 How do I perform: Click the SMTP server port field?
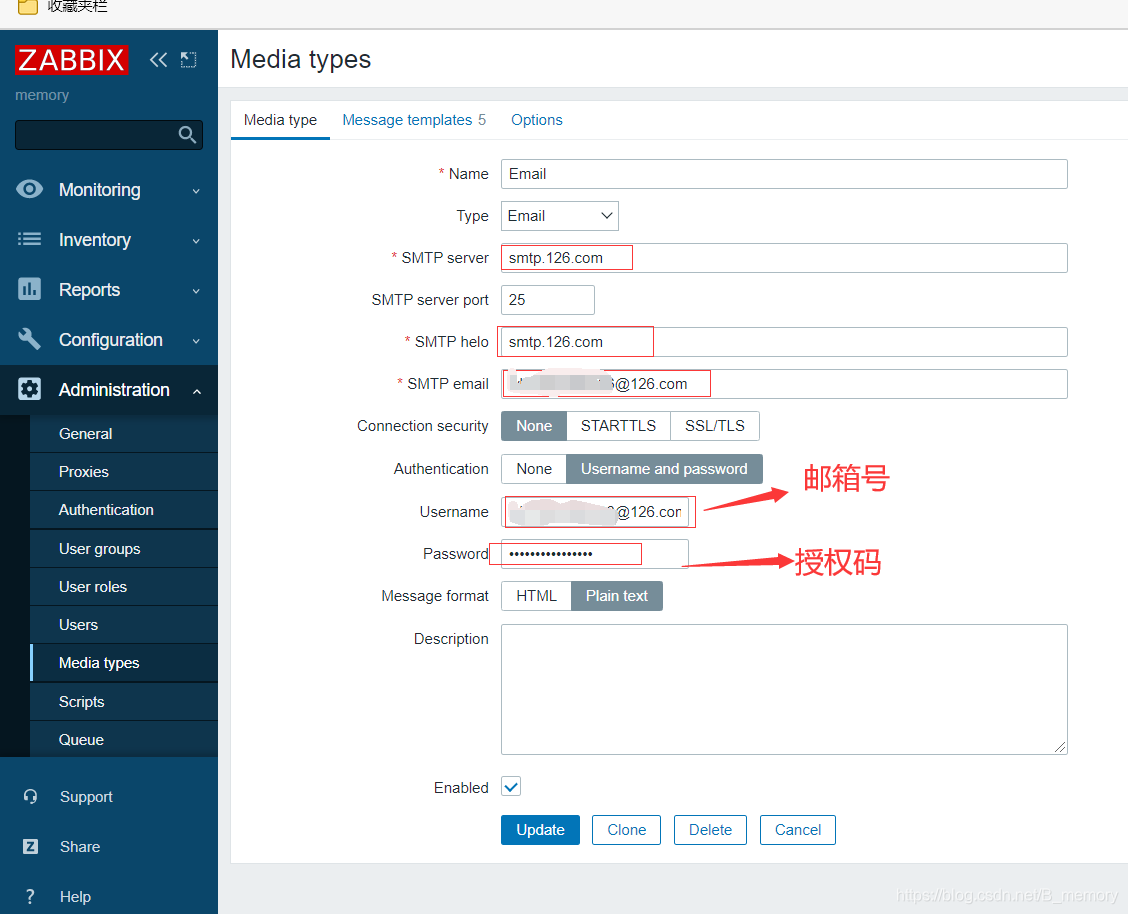[x=547, y=300]
